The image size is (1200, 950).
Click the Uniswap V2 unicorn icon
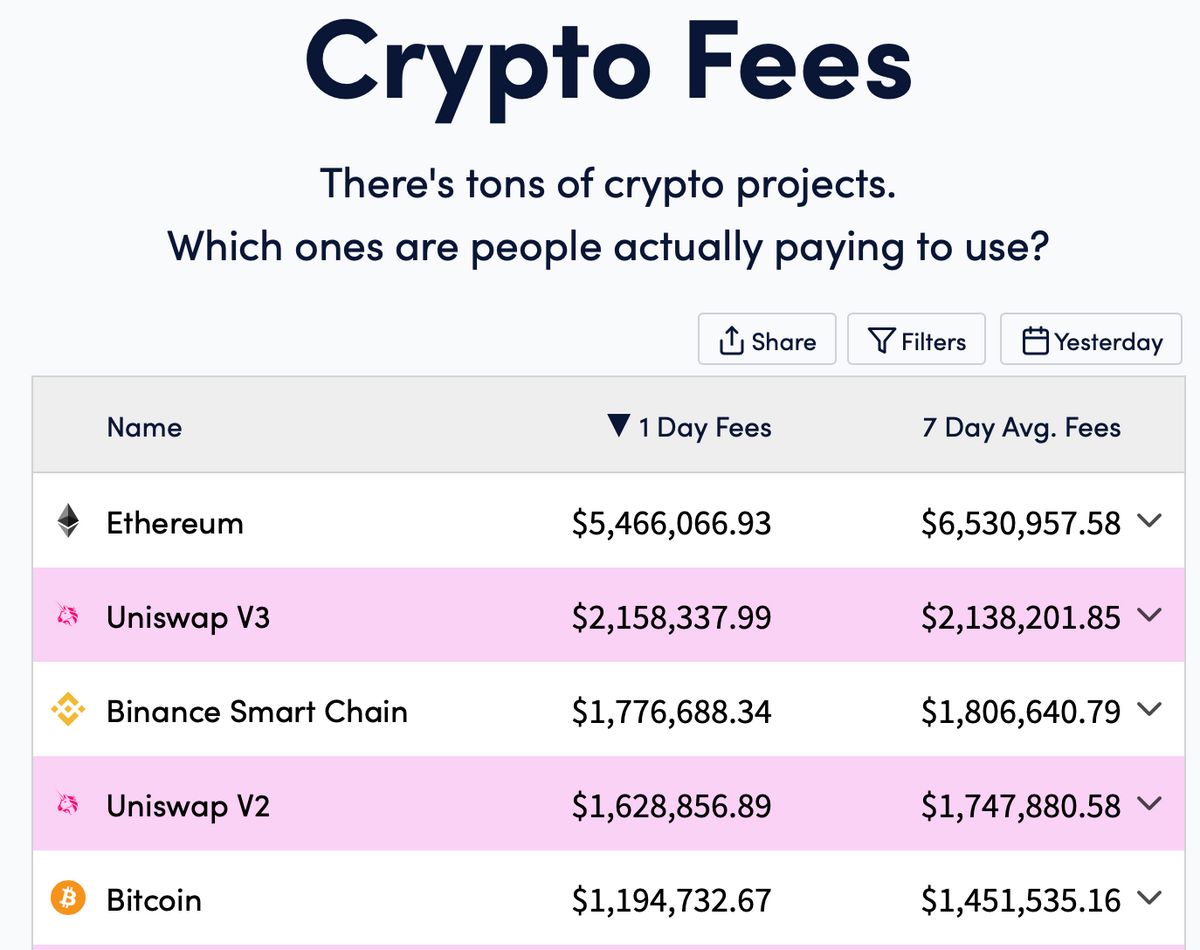68,805
